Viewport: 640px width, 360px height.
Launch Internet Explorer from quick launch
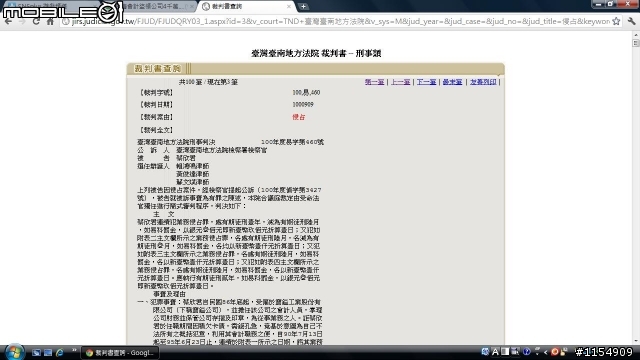(60, 352)
